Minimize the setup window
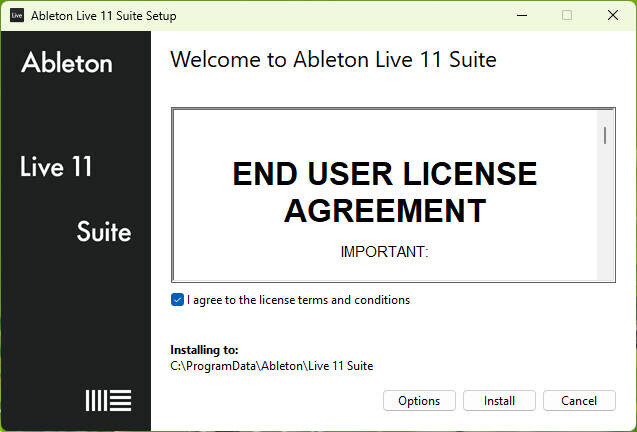The height and width of the screenshot is (432, 637). pyautogui.click(x=522, y=15)
